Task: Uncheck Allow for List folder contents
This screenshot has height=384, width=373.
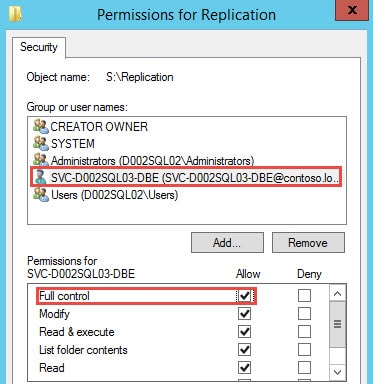Action: point(244,350)
